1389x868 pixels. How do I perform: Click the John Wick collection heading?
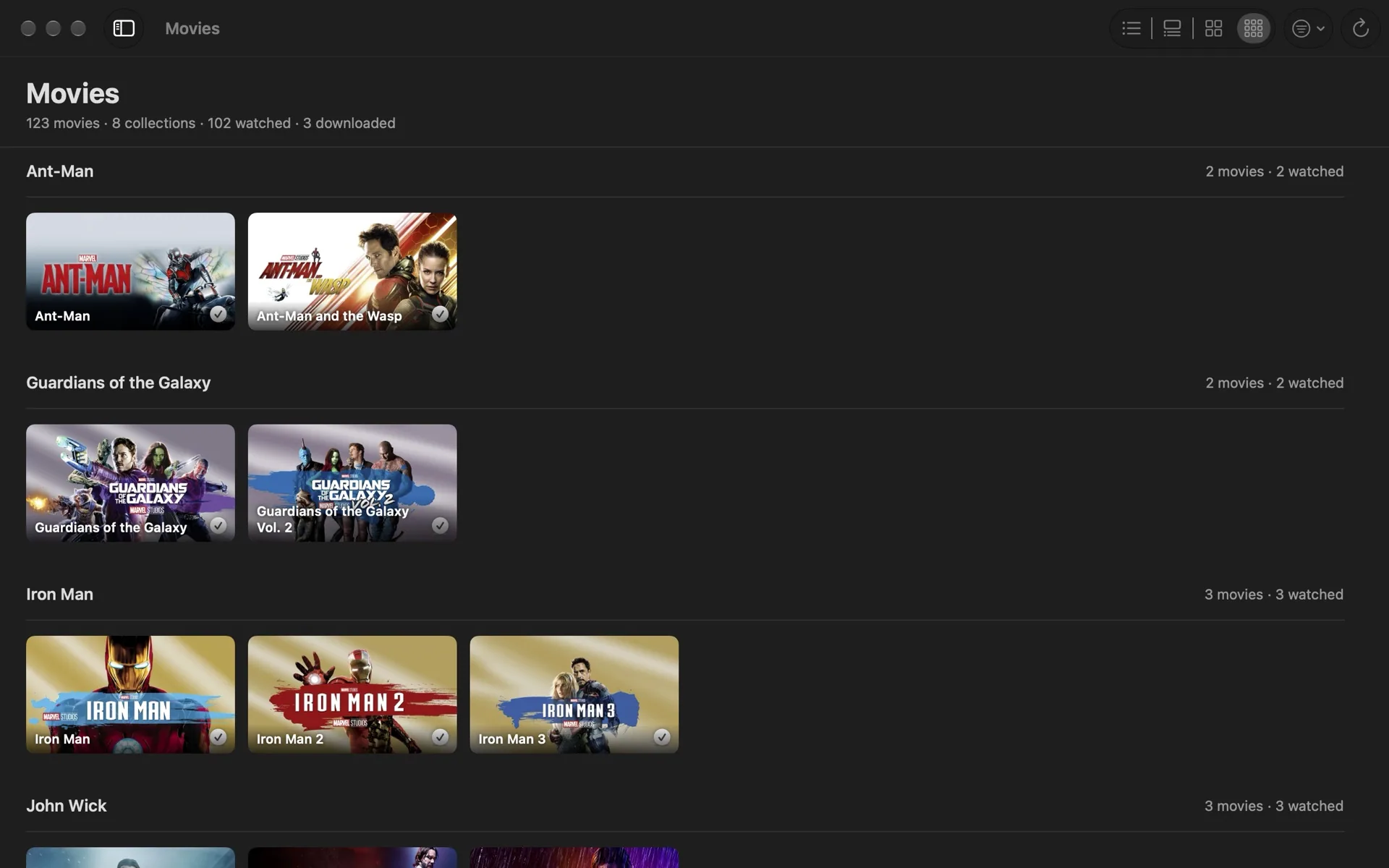click(67, 806)
